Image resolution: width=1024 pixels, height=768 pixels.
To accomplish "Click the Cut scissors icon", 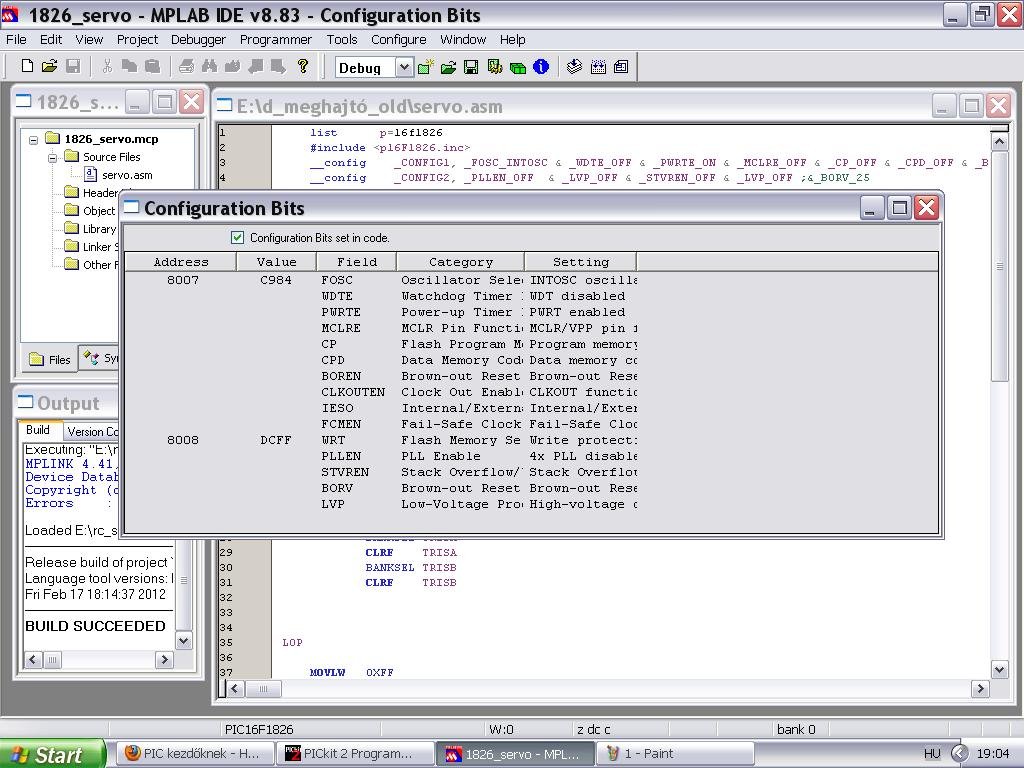I will [x=108, y=66].
